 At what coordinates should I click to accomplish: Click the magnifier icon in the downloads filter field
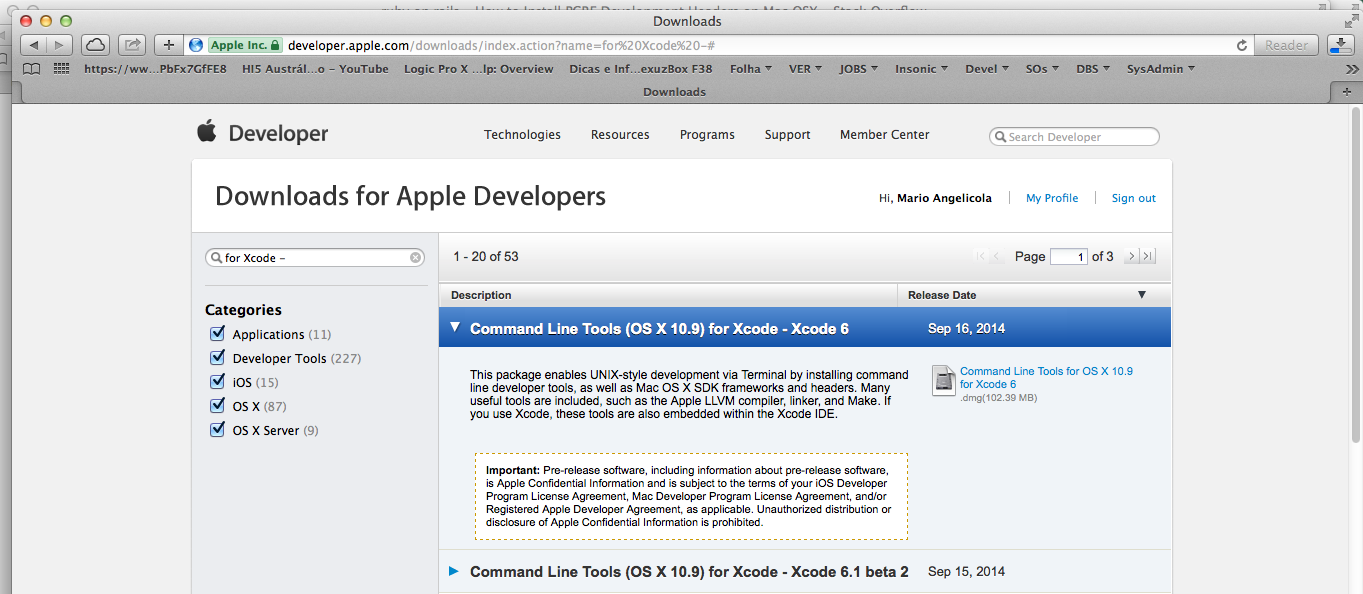coord(216,258)
